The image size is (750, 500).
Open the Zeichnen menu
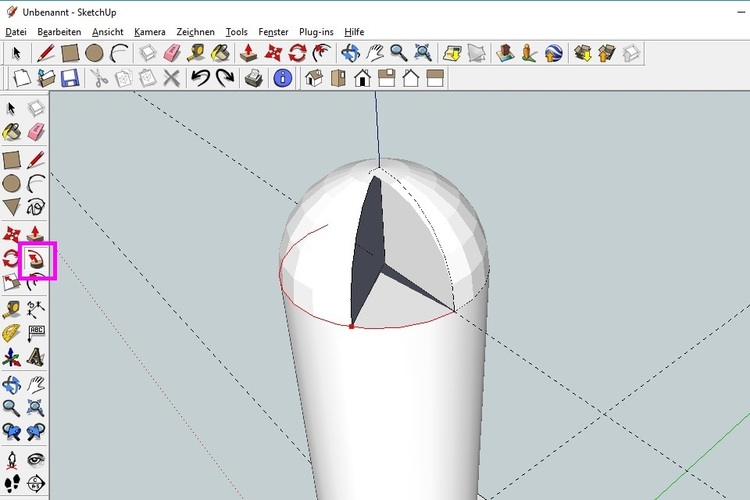(x=195, y=32)
